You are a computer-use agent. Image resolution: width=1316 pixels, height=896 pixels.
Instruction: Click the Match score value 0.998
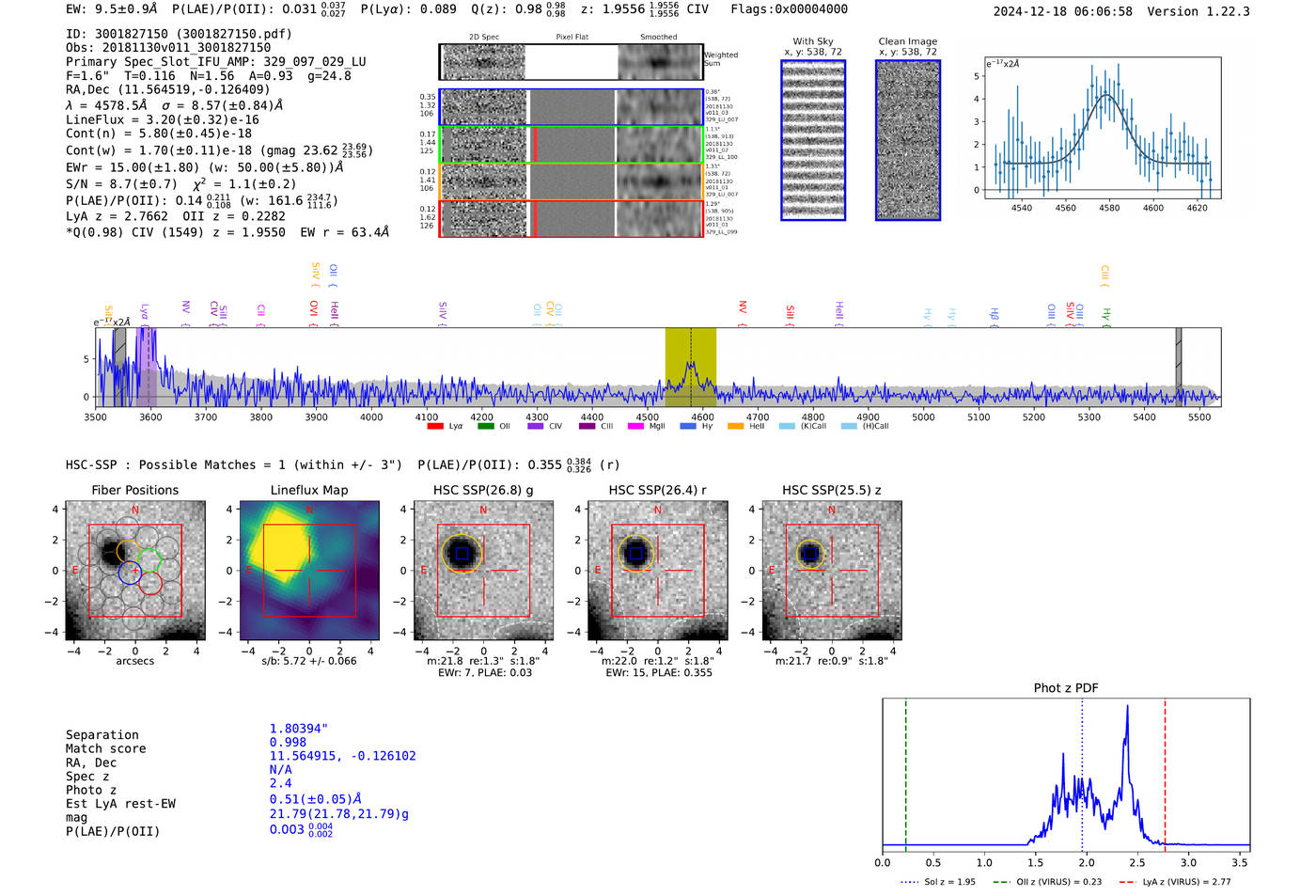pyautogui.click(x=288, y=742)
